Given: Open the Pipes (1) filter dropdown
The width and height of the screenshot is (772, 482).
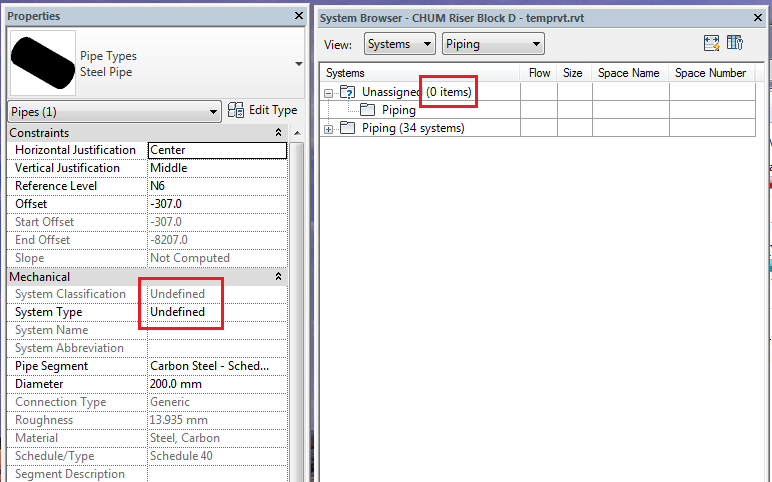Looking at the screenshot, I should (x=114, y=112).
